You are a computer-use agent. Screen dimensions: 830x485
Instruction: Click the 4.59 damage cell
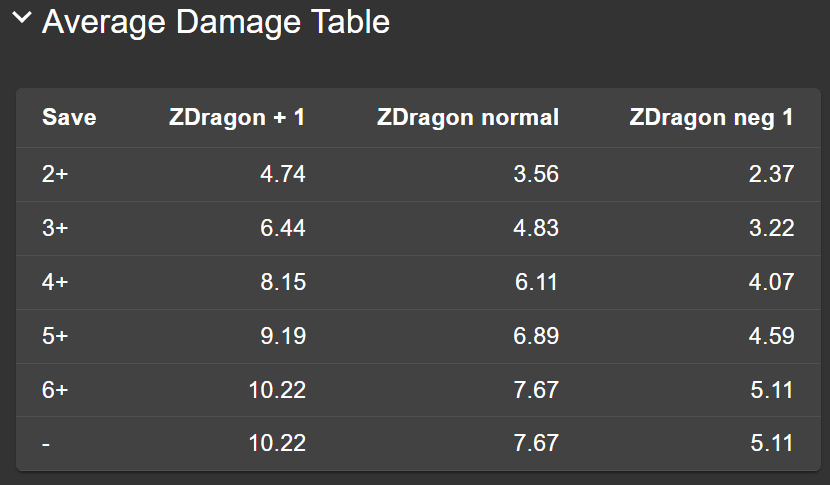click(x=770, y=336)
